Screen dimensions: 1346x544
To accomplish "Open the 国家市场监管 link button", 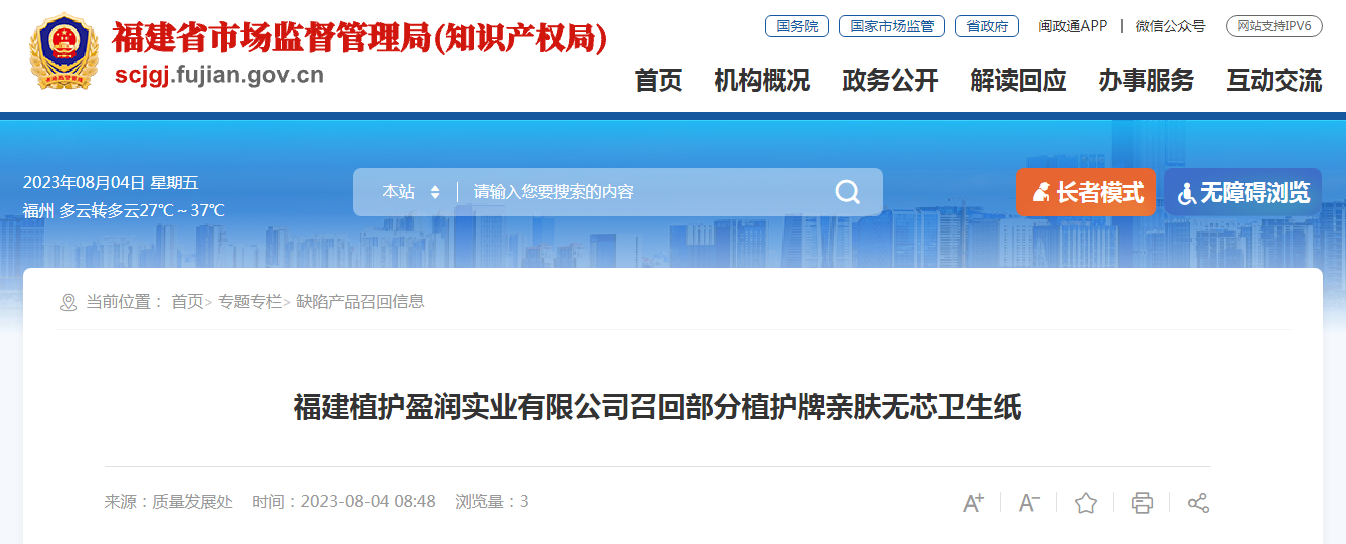I will pyautogui.click(x=892, y=26).
